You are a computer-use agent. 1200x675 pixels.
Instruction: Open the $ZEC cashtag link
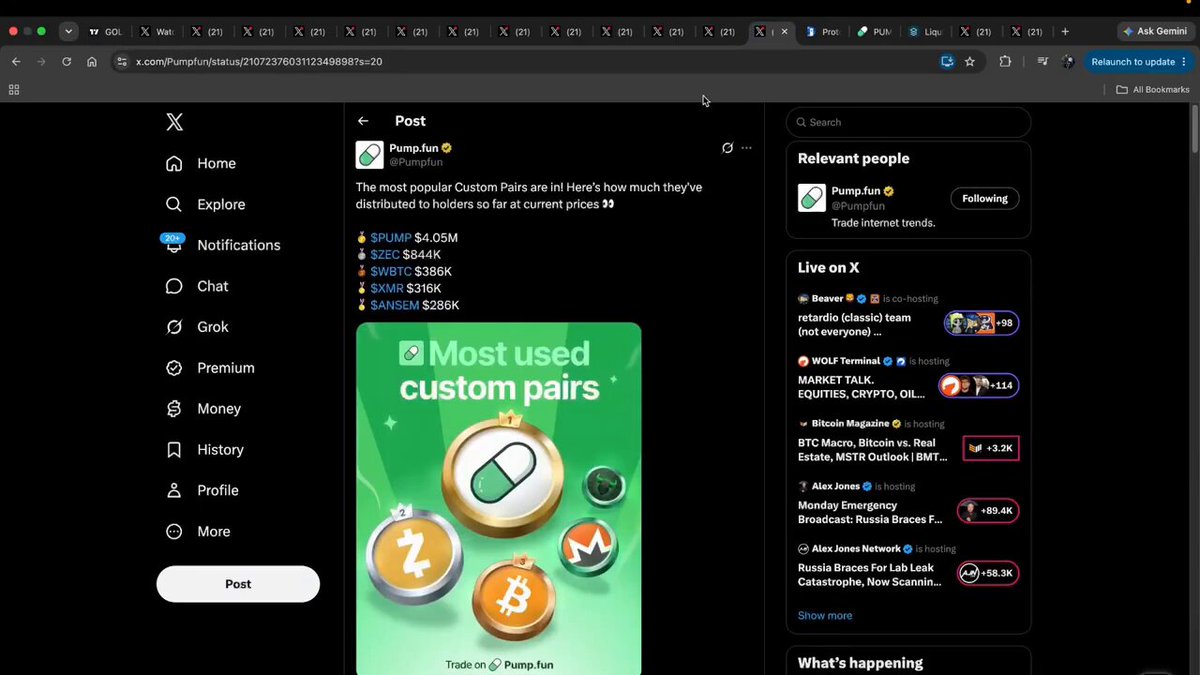coord(385,255)
